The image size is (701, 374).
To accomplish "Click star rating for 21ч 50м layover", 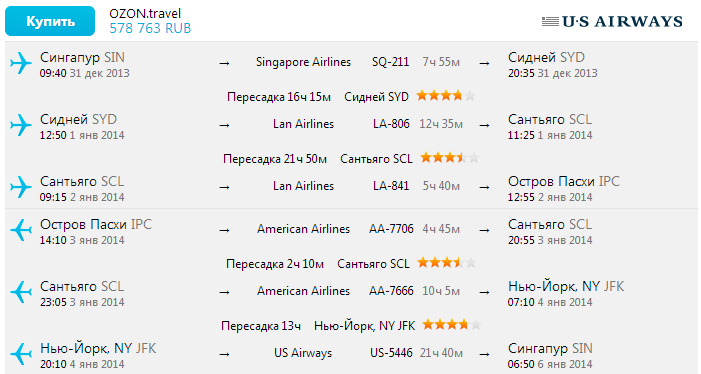I will tap(450, 158).
